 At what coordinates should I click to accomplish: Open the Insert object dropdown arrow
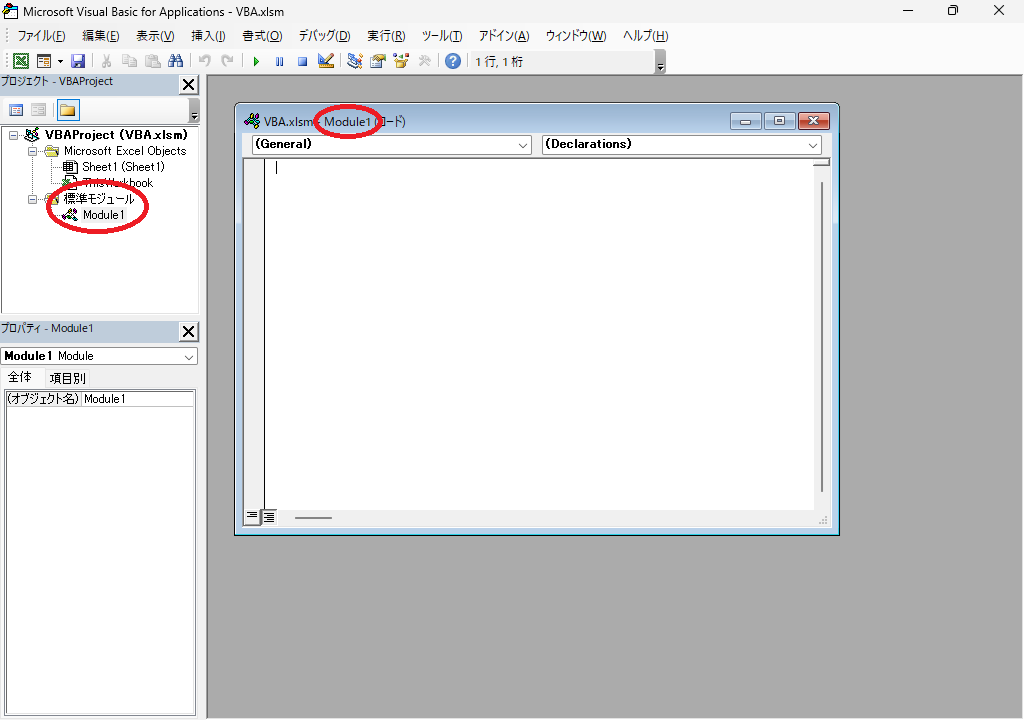point(60,61)
